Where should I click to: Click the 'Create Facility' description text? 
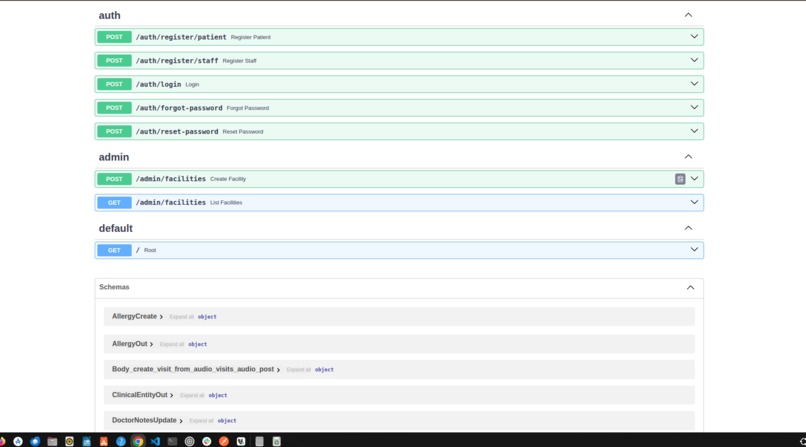click(x=228, y=179)
